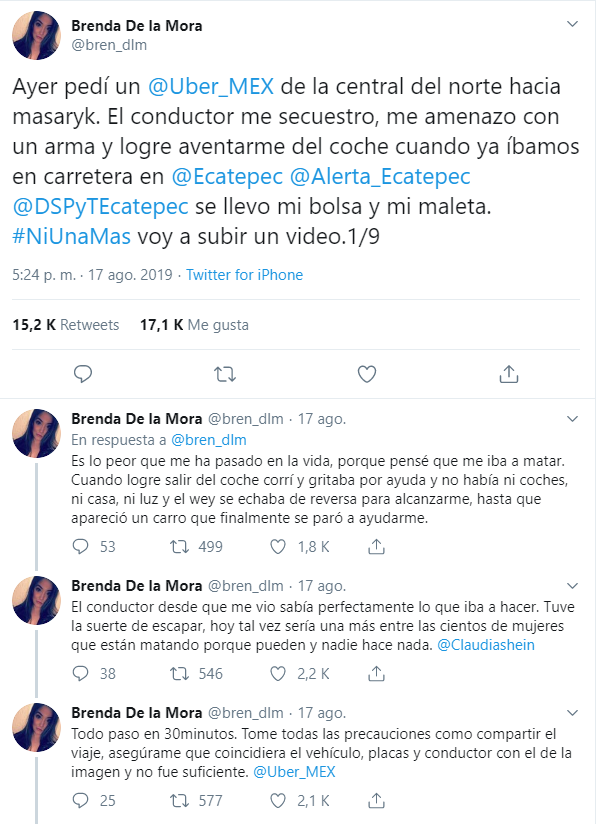Image resolution: width=599 pixels, height=824 pixels.
Task: Open Brenda De la Mora's main avatar
Action: click(36, 35)
